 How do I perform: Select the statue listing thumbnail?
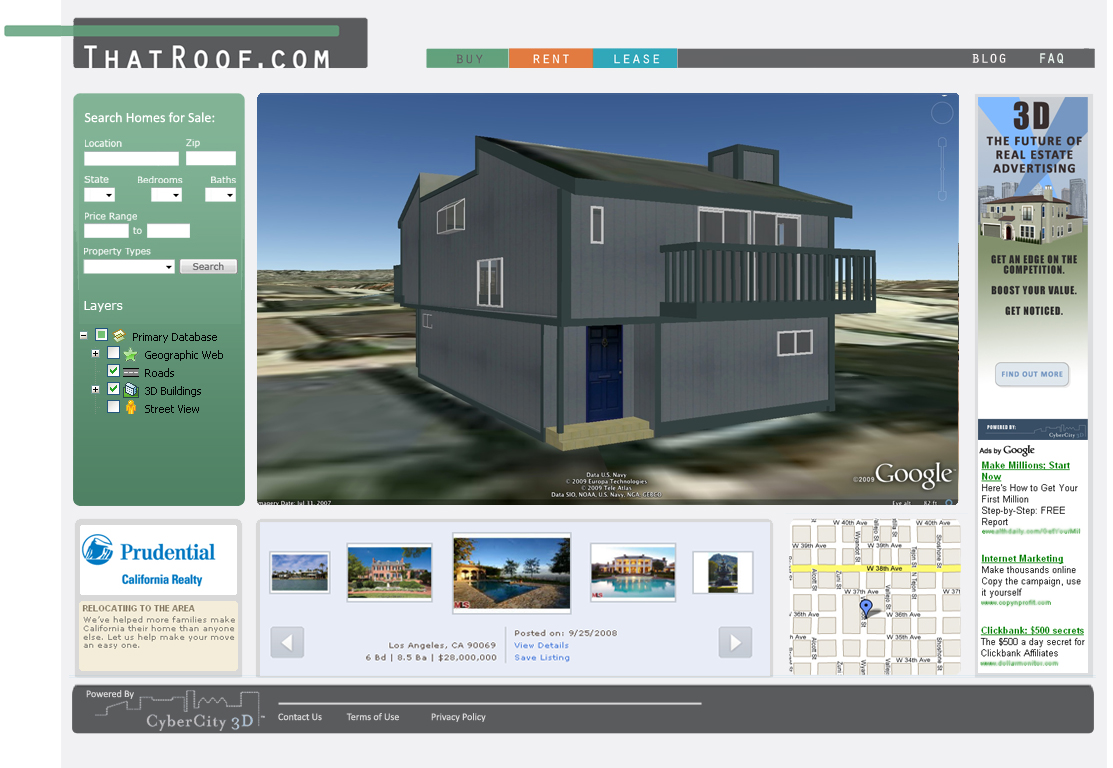(723, 572)
